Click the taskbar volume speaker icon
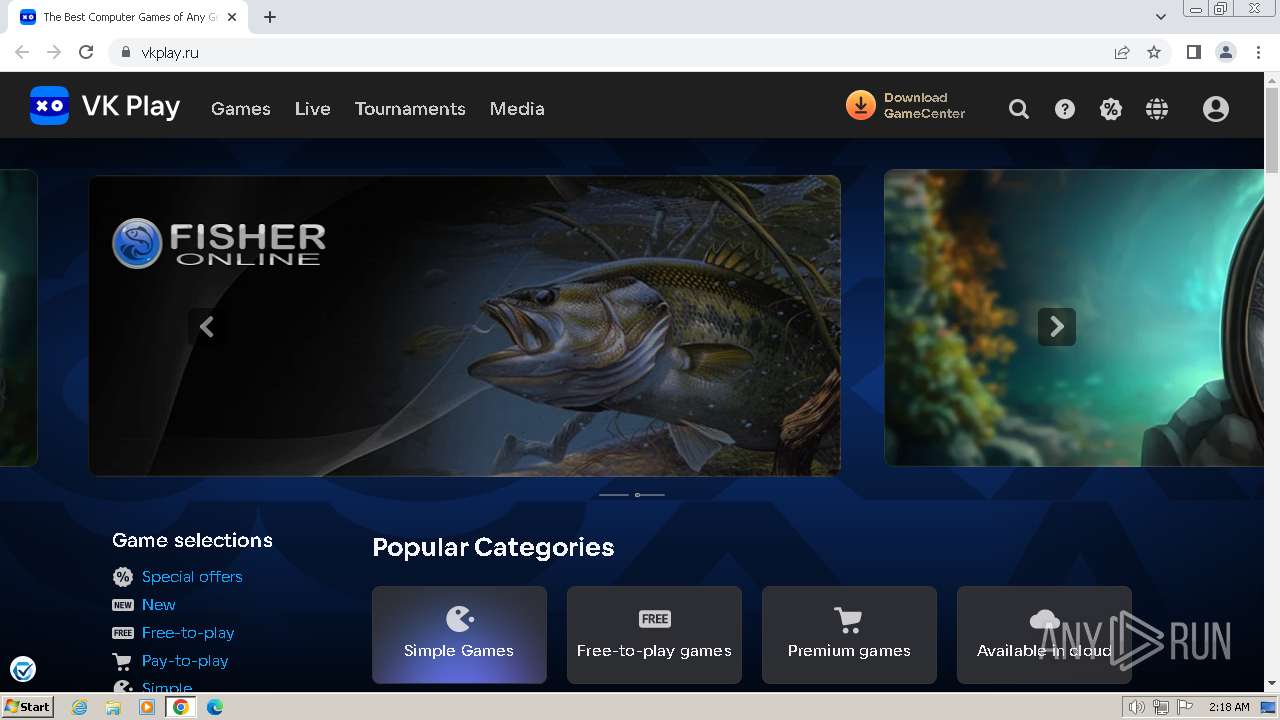Screen dimensions: 1280x720 [1136, 707]
